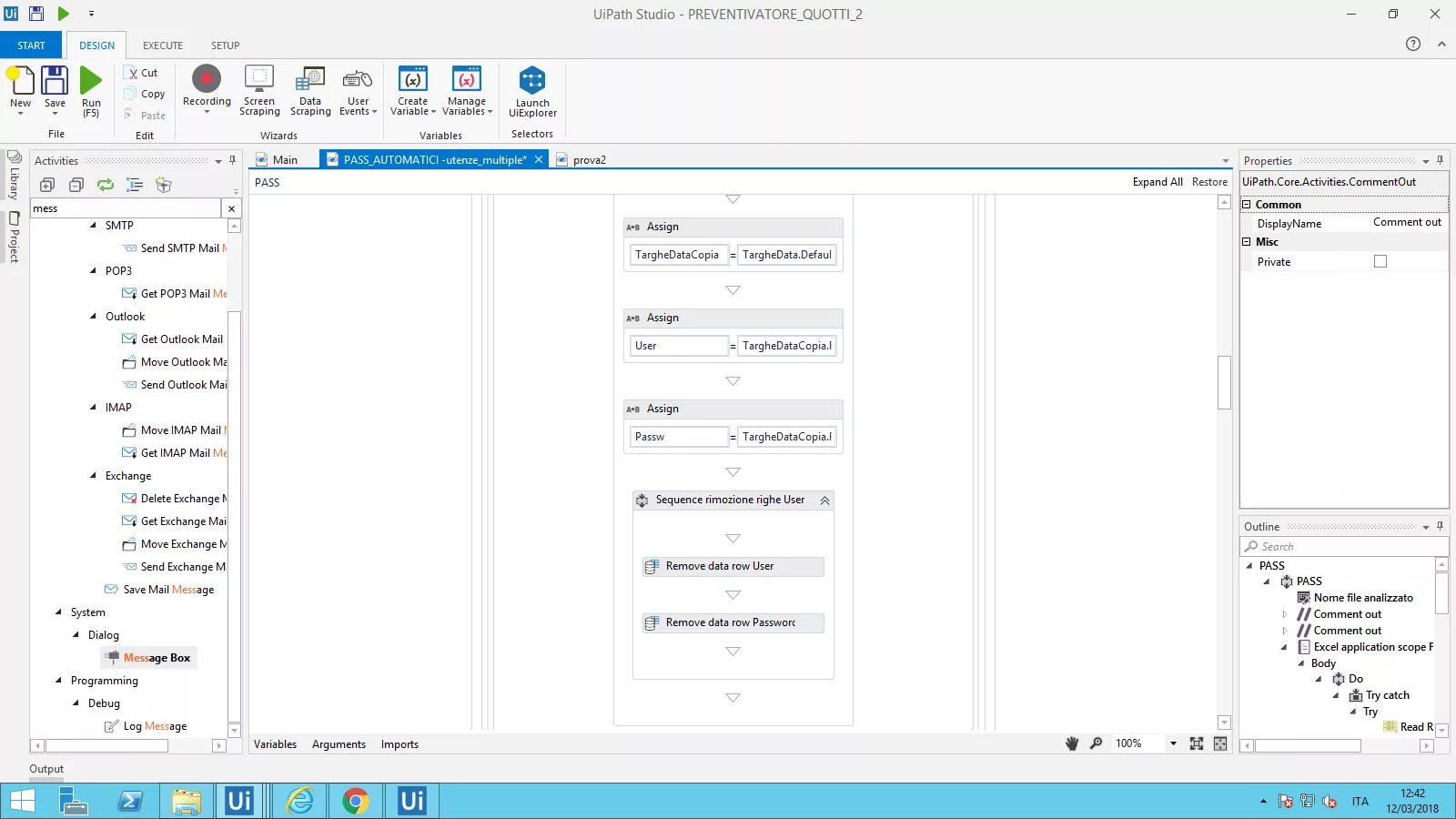This screenshot has height=819, width=1456.
Task: Select Get Outlook Mail activity
Action: point(173,339)
